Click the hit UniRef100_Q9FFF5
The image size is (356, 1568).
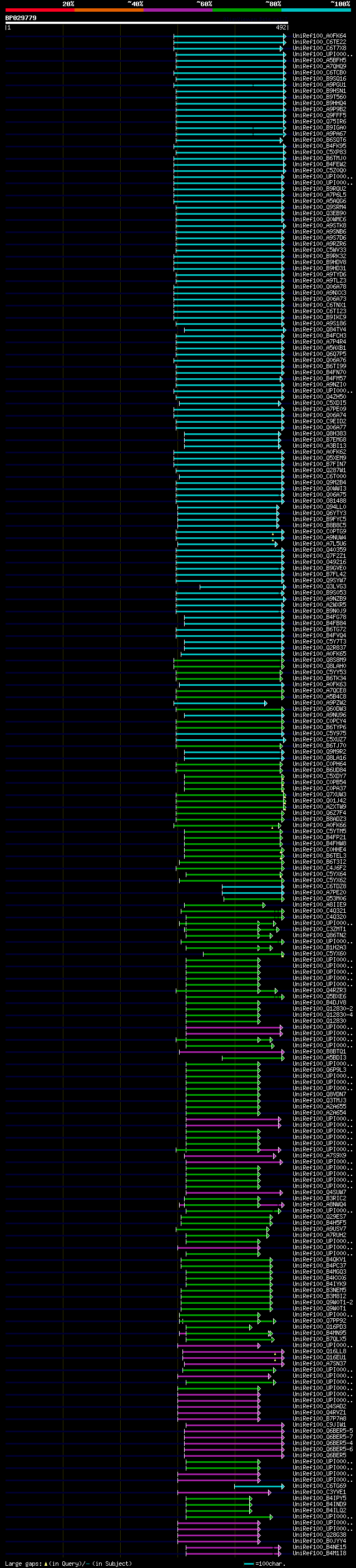click(319, 116)
